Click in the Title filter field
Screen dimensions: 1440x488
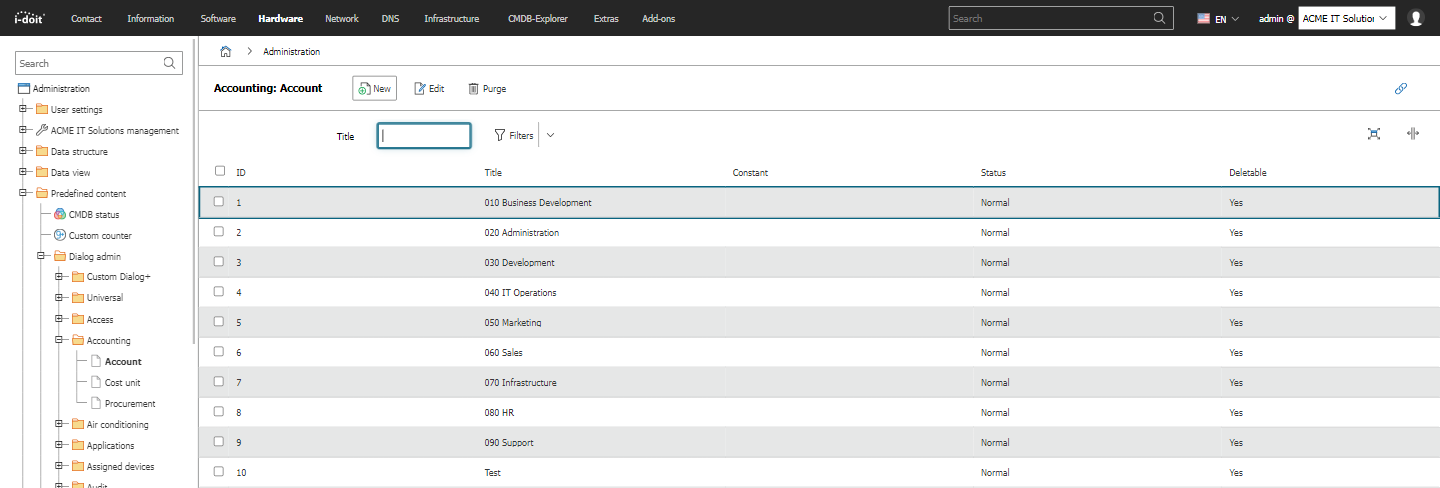(x=424, y=135)
